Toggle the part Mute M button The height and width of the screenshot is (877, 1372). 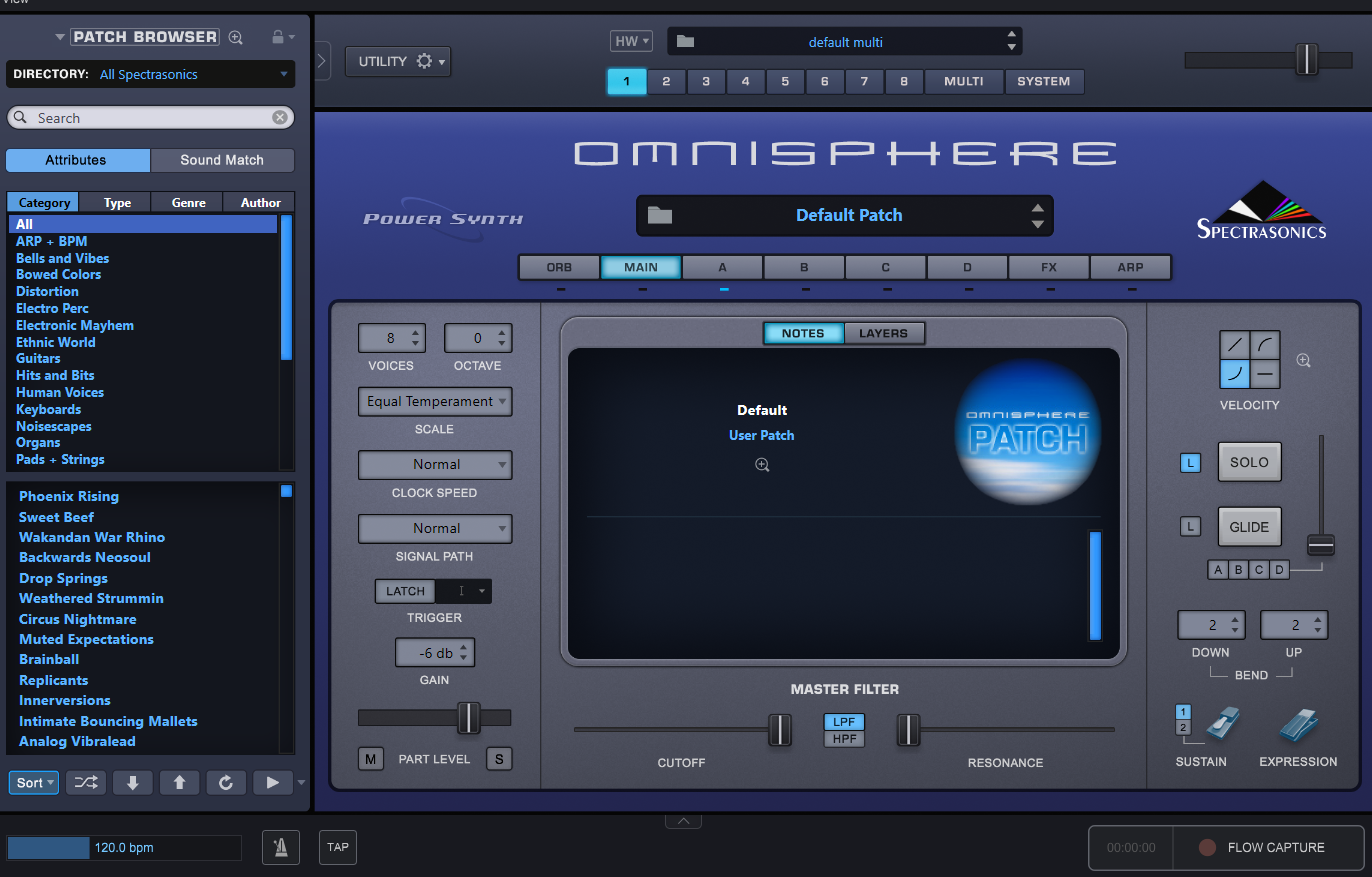coord(371,759)
